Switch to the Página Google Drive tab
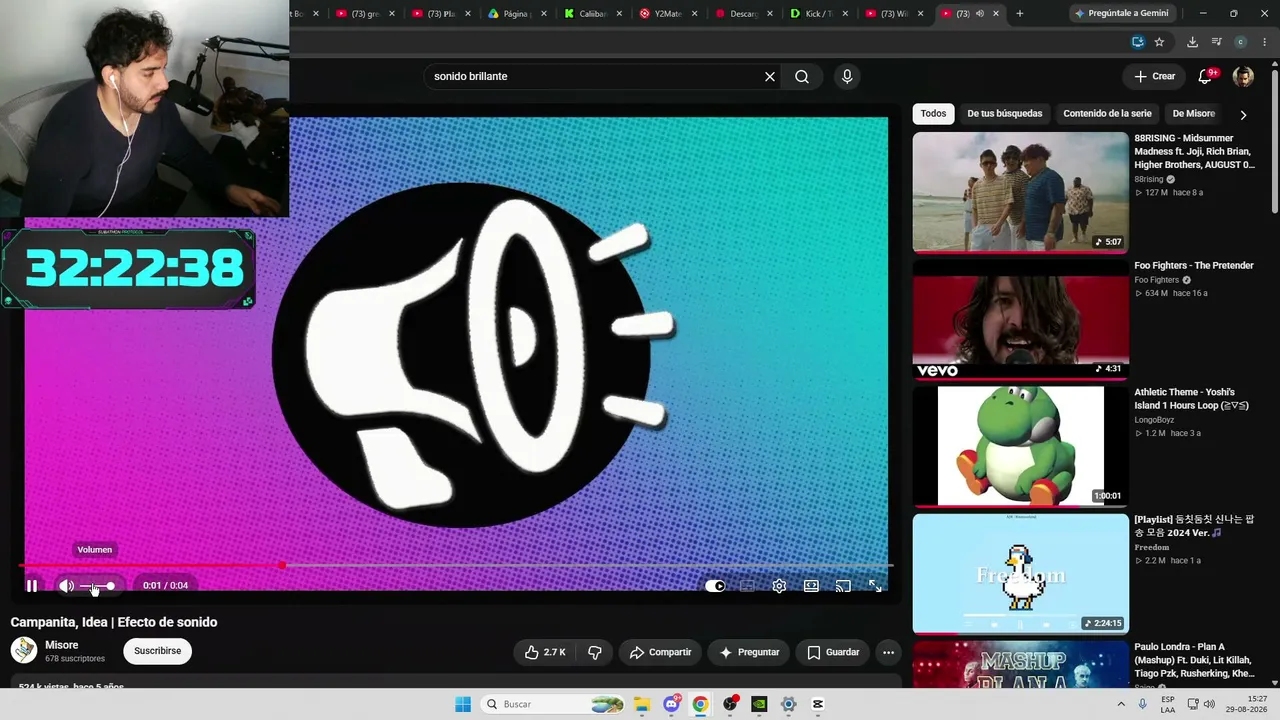Image resolution: width=1280 pixels, height=720 pixels. 516,14
